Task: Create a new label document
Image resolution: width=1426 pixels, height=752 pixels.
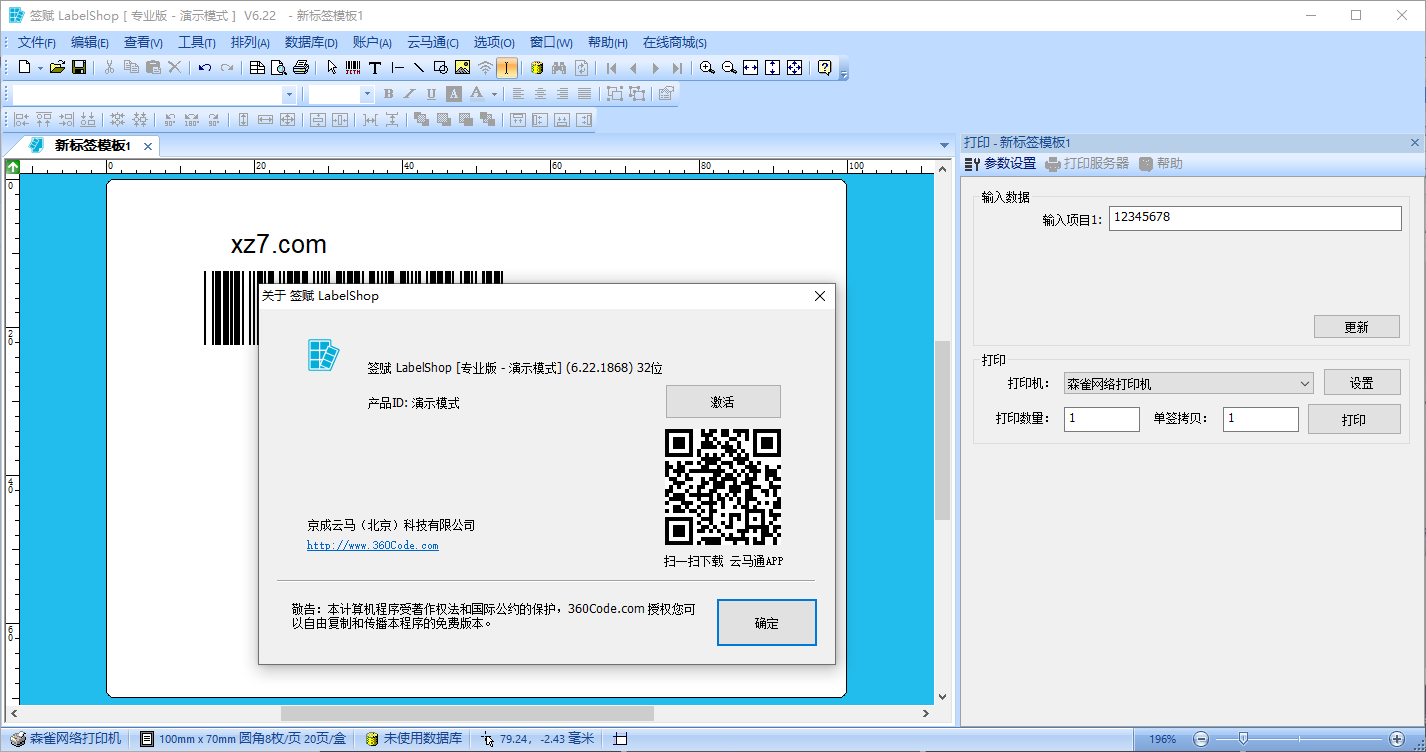Action: [x=25, y=68]
